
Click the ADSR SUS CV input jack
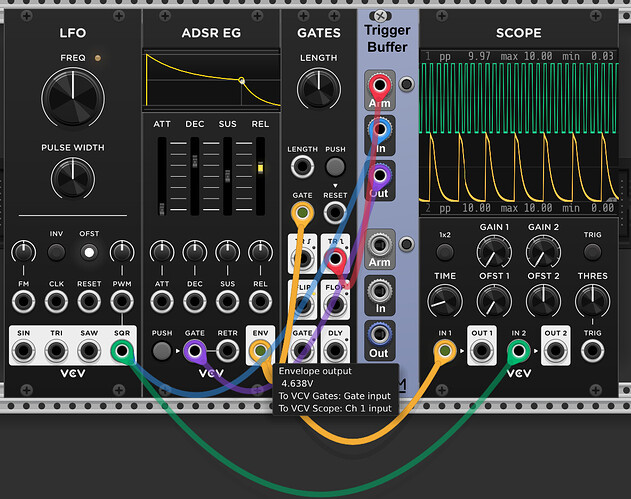click(227, 301)
